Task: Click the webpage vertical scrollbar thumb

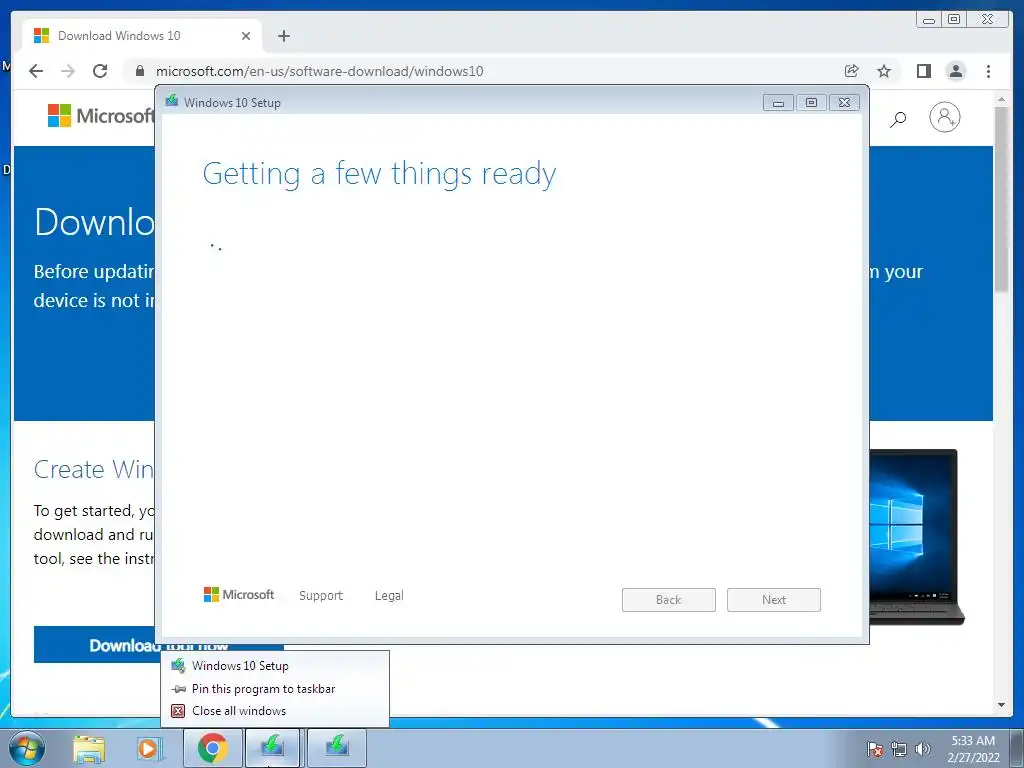Action: [x=1001, y=199]
